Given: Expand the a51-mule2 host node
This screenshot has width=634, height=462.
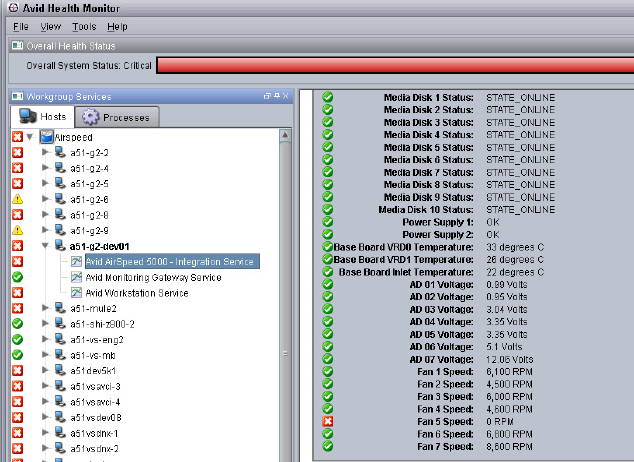Looking at the screenshot, I should [45, 308].
